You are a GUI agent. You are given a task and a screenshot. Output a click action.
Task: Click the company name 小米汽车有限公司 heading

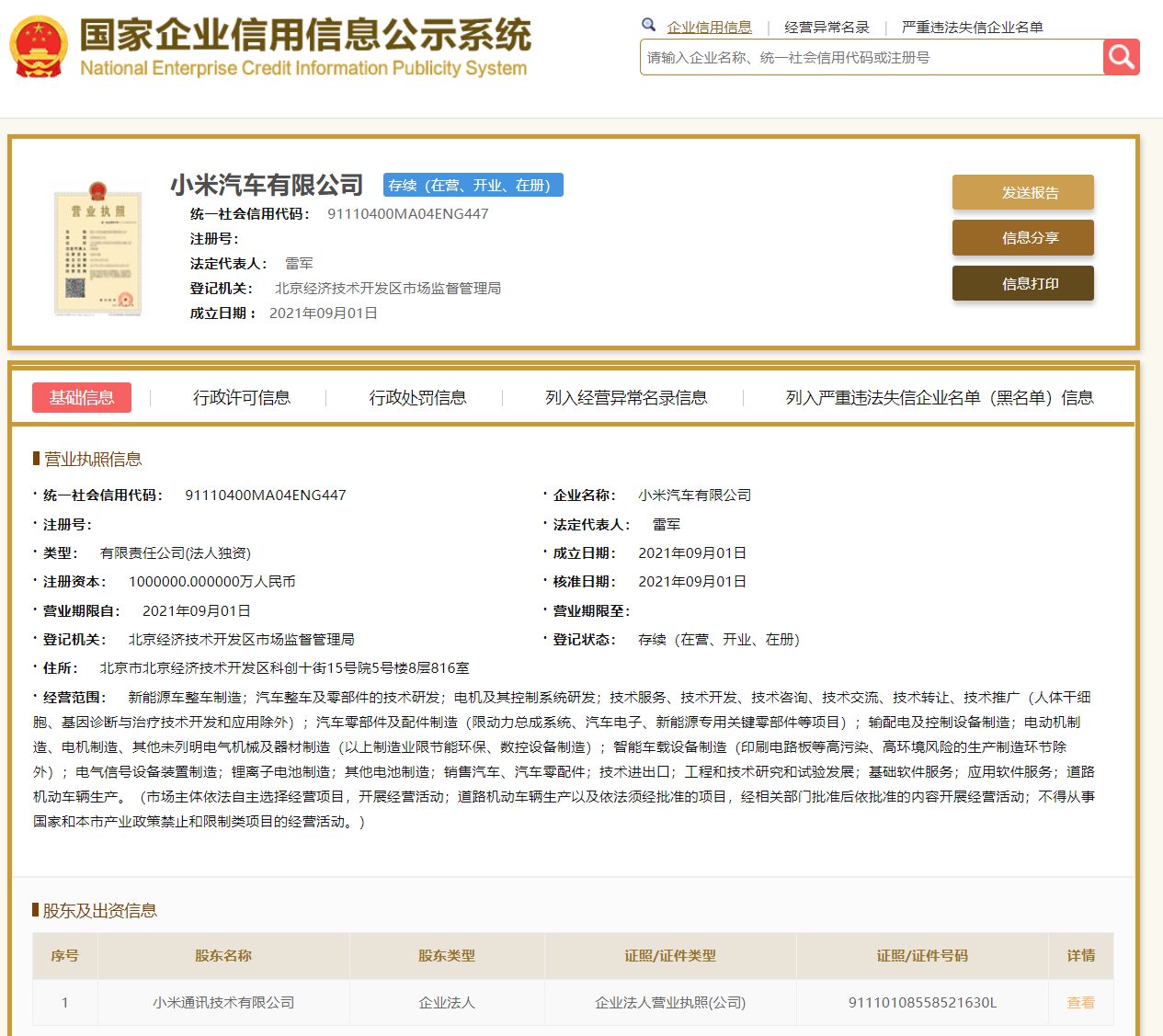269,184
